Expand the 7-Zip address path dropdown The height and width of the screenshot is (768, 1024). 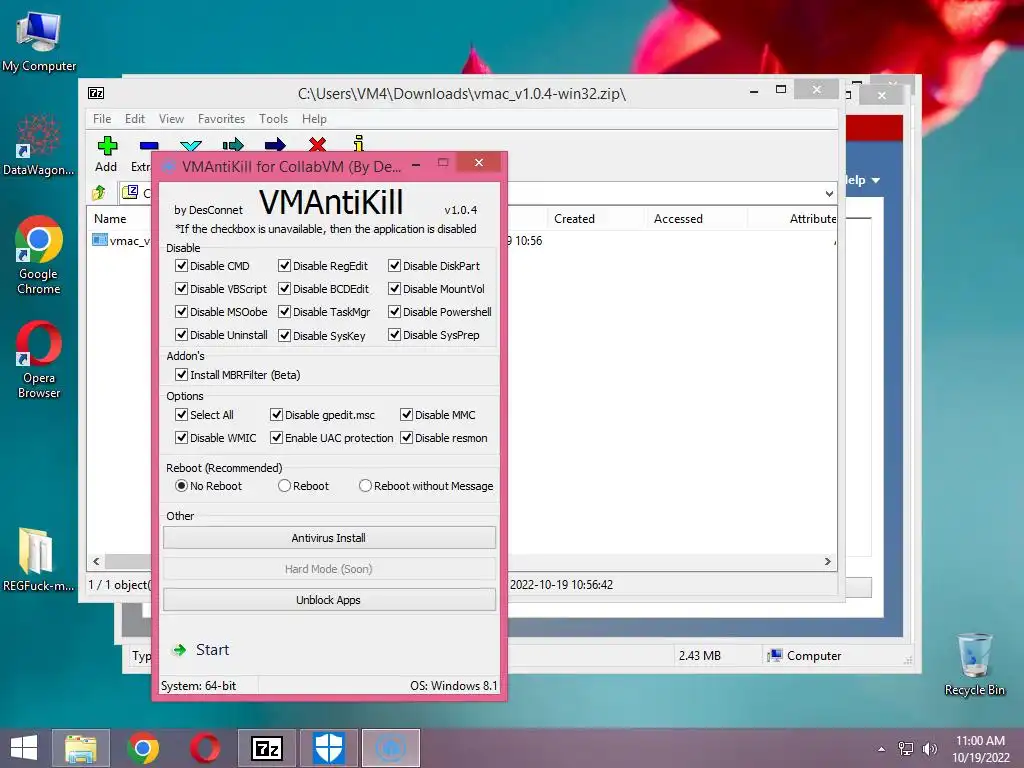pos(829,193)
